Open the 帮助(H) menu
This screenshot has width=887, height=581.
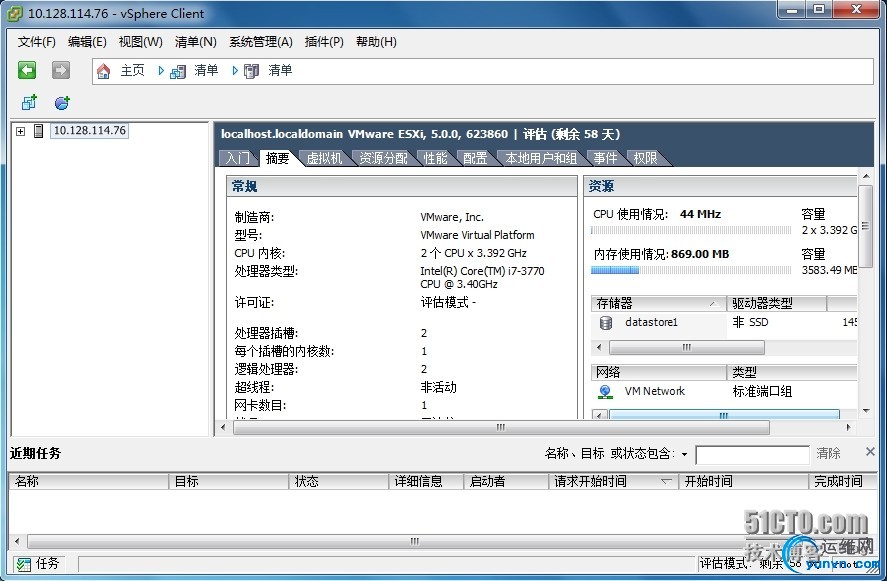pos(376,42)
